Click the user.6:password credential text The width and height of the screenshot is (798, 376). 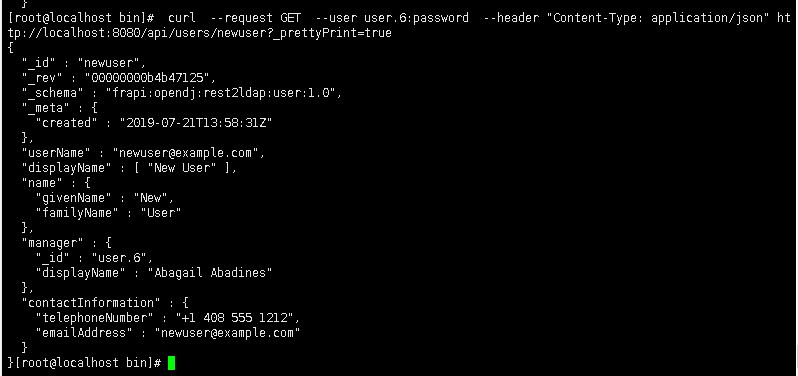point(416,18)
